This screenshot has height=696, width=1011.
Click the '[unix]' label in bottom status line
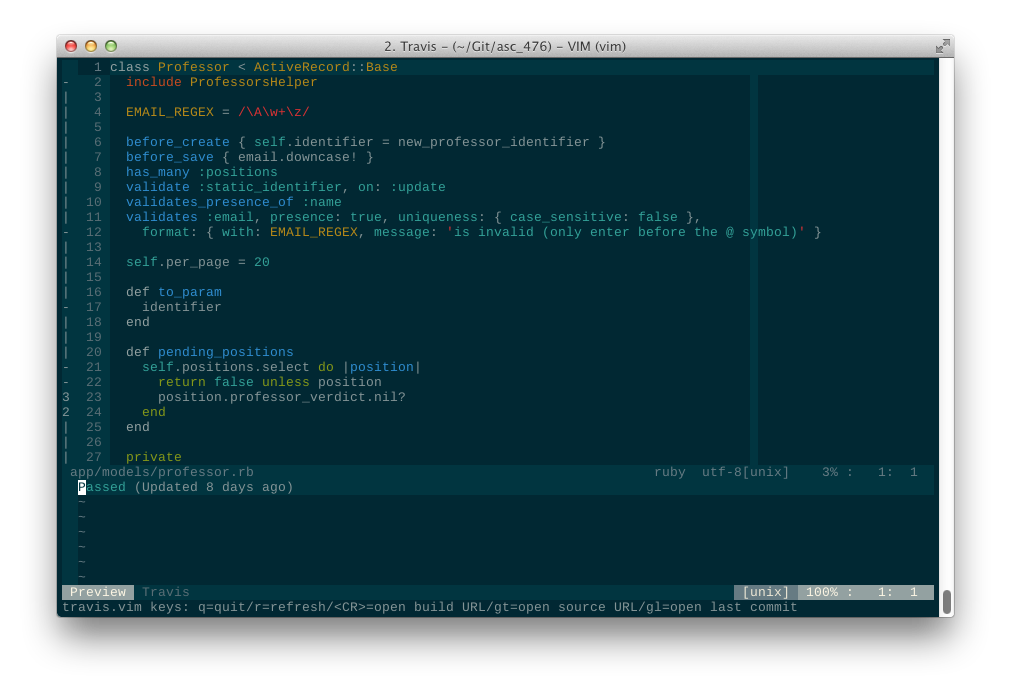click(x=765, y=592)
